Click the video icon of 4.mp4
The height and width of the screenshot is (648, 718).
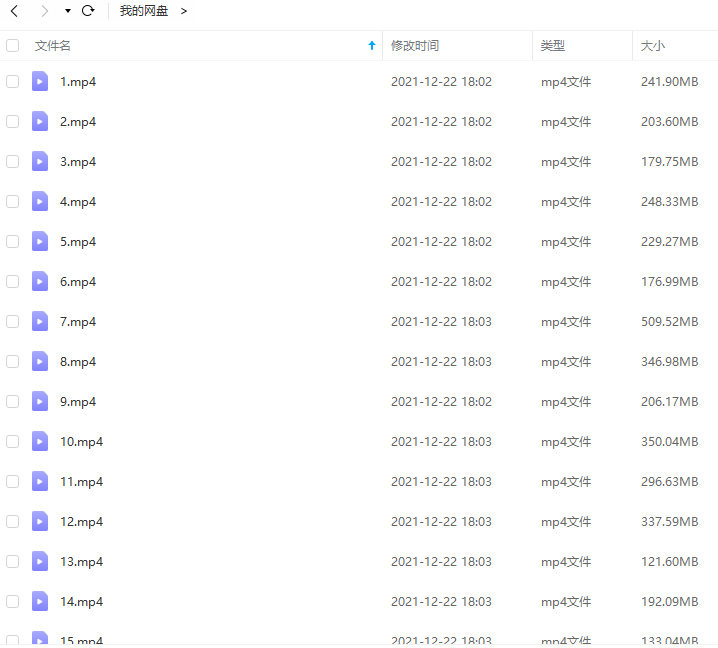point(40,201)
